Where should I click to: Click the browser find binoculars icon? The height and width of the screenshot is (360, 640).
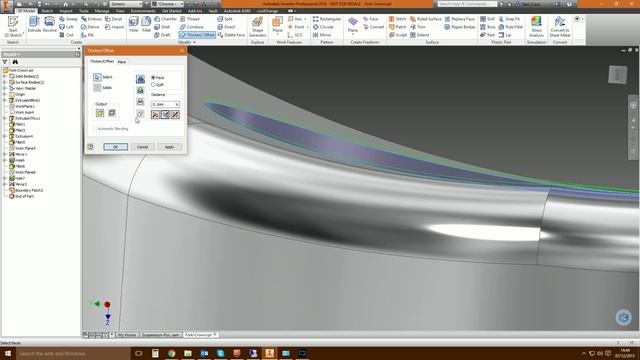tap(15, 62)
